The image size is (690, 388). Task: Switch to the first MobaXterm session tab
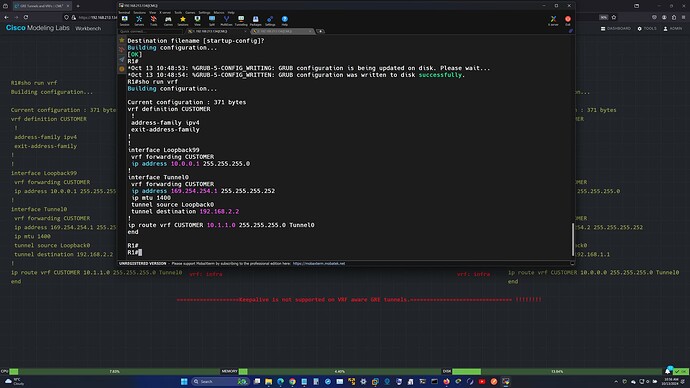(216, 31)
